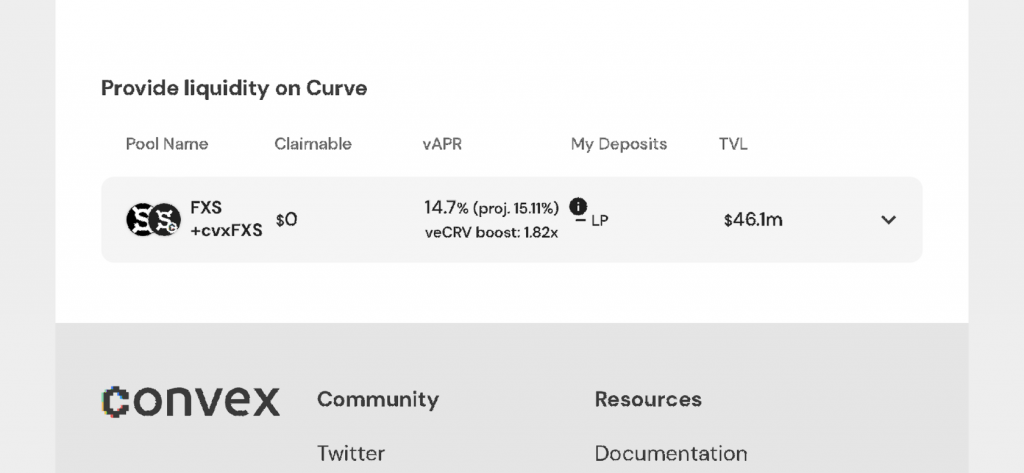Click the veCRV boost 1.82x text
The height and width of the screenshot is (473, 1024).
click(x=491, y=233)
